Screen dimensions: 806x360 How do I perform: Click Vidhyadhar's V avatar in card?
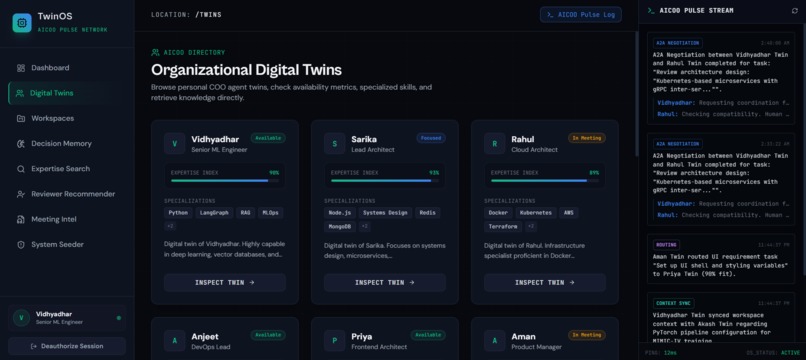pyautogui.click(x=174, y=143)
